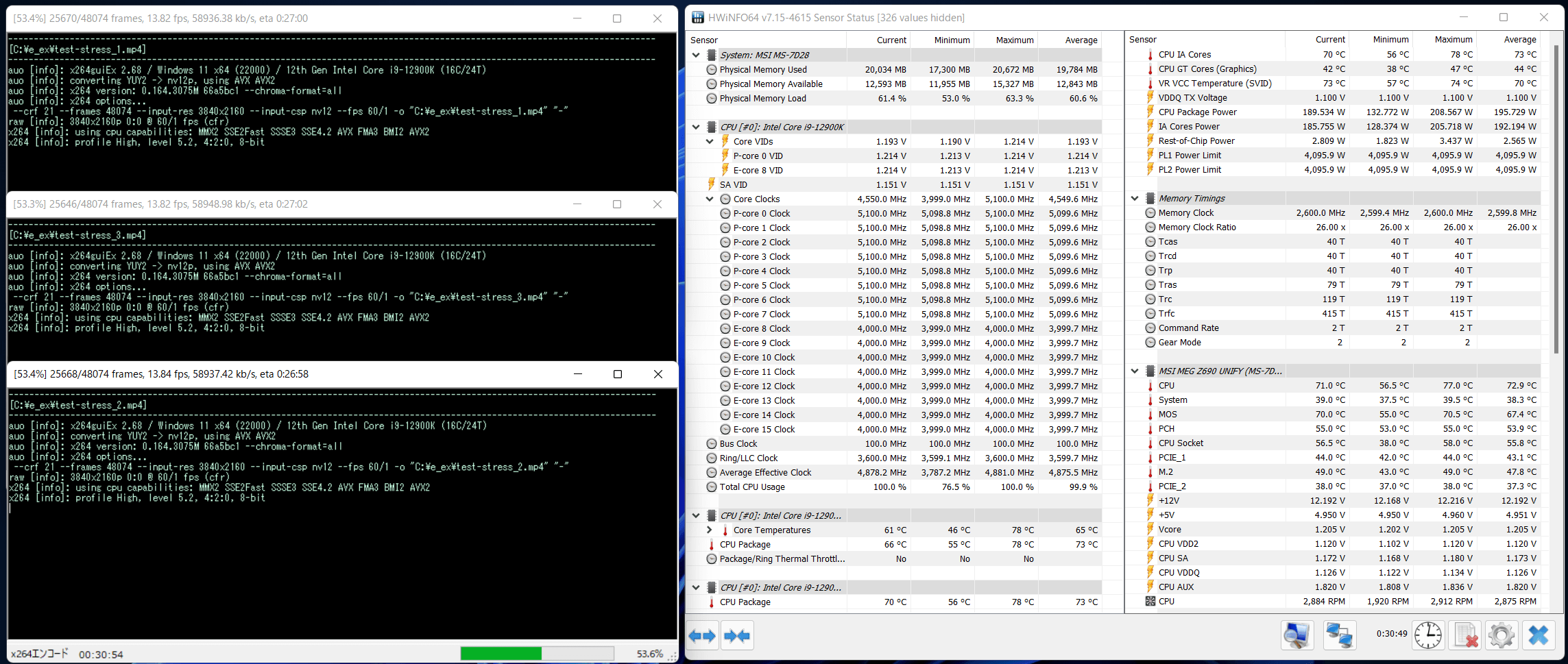This screenshot has width=1568, height=664.
Task: Click the expand columns arrows button in HWiNFO
Action: pyautogui.click(x=703, y=636)
